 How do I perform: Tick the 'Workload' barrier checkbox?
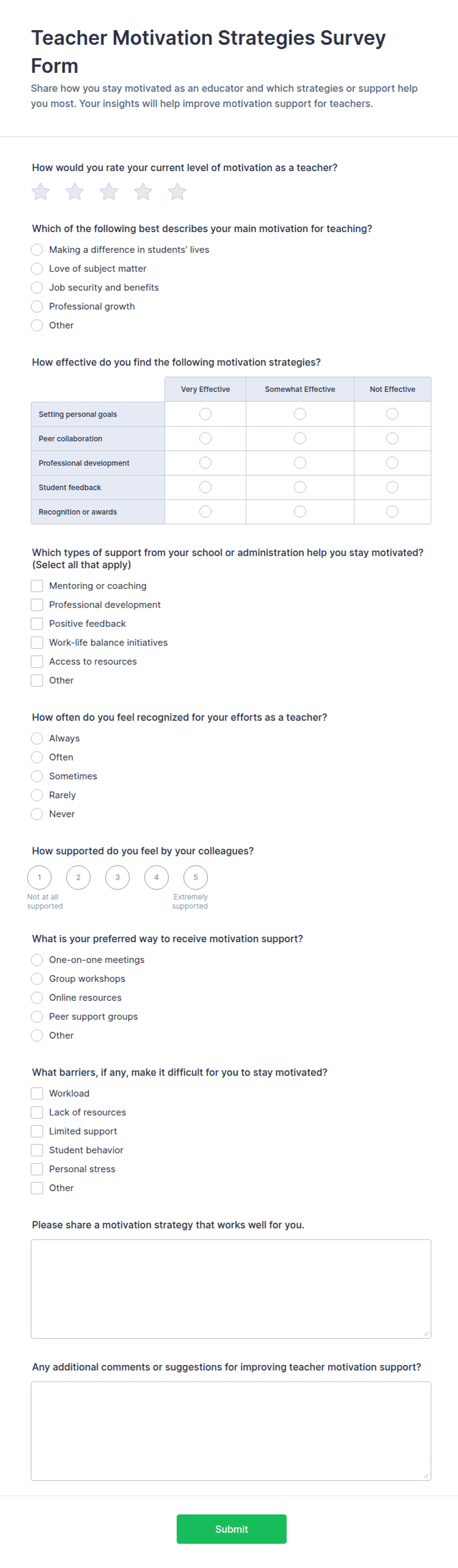(x=37, y=1093)
